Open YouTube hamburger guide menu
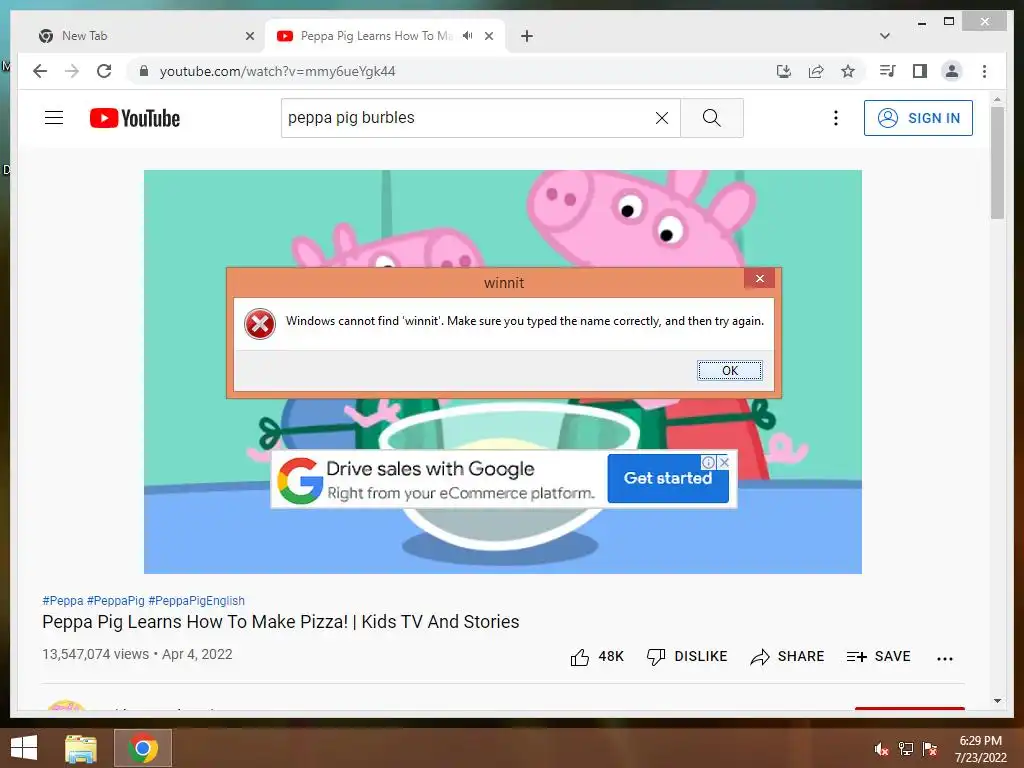 point(54,118)
